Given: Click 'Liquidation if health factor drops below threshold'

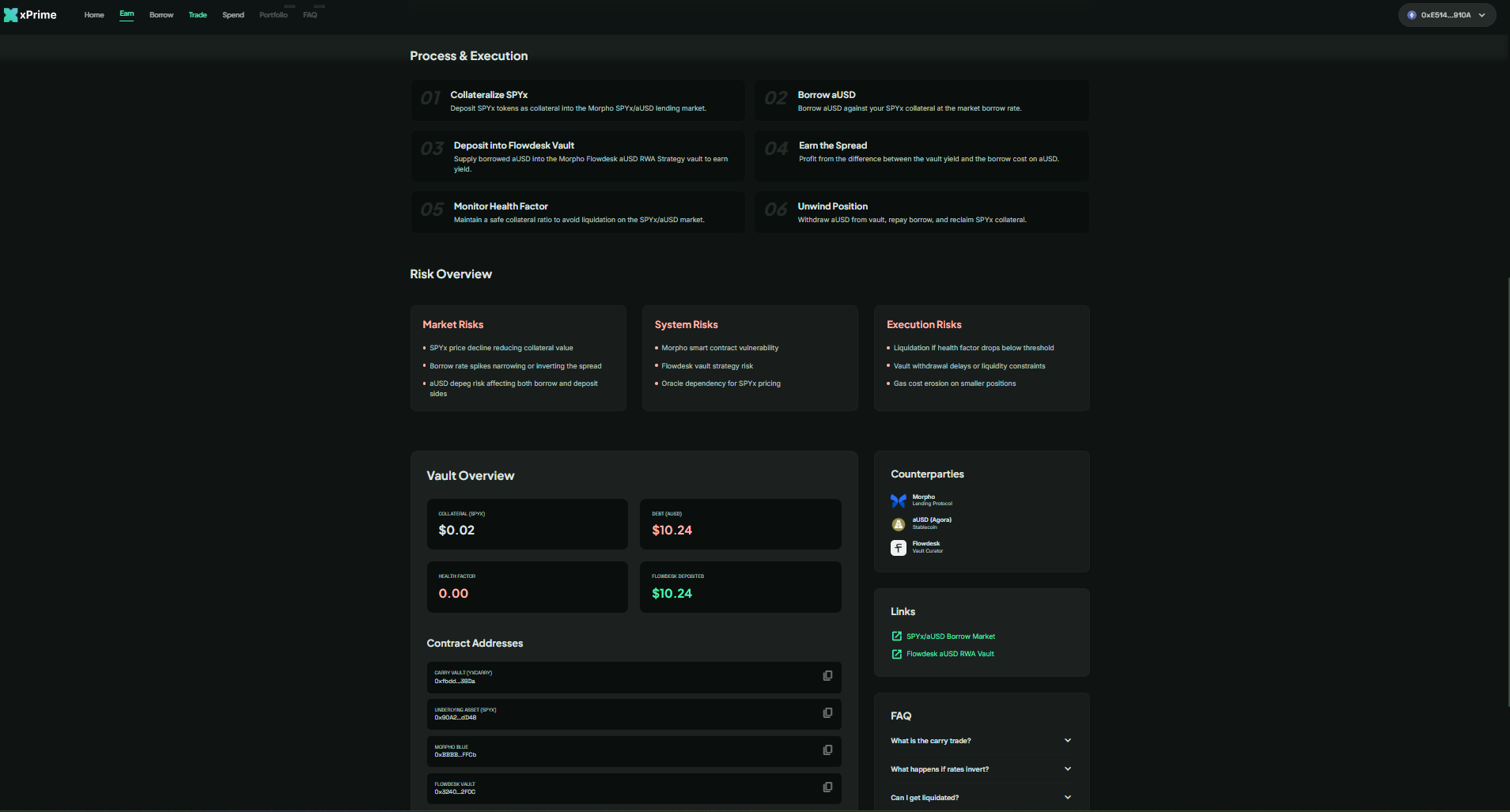Looking at the screenshot, I should 974,348.
